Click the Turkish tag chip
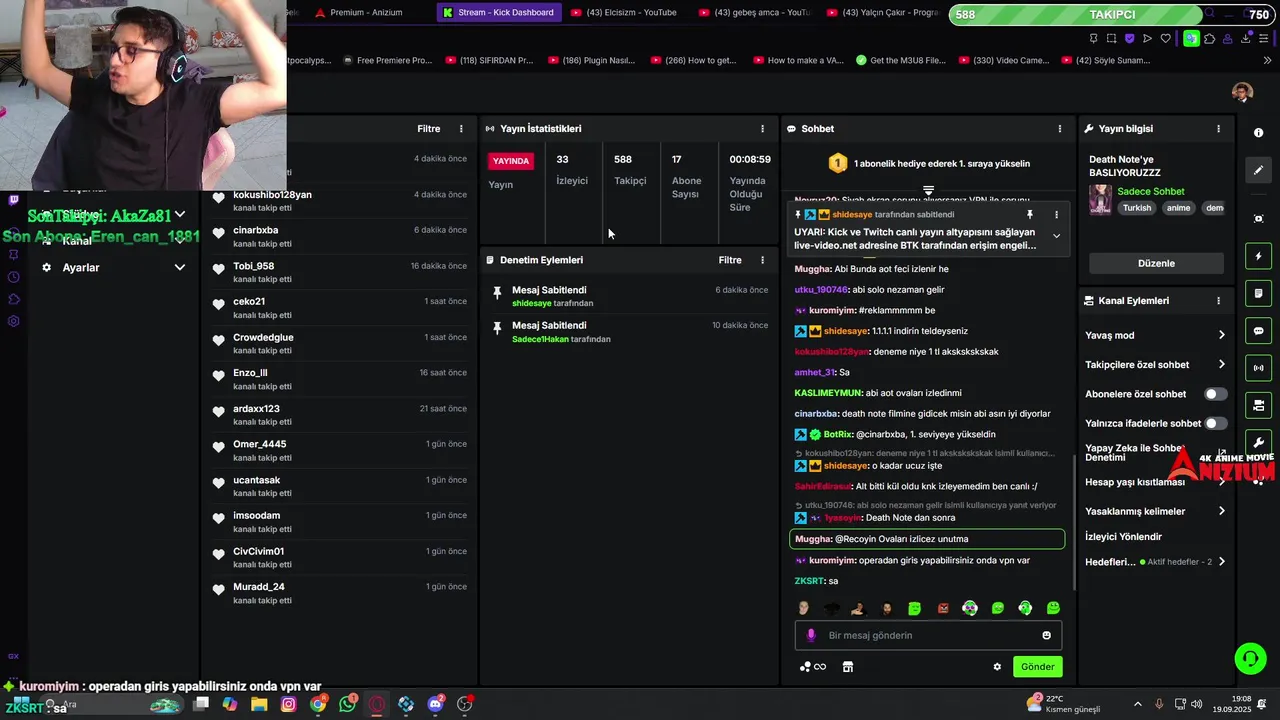The height and width of the screenshot is (720, 1280). point(1137,208)
